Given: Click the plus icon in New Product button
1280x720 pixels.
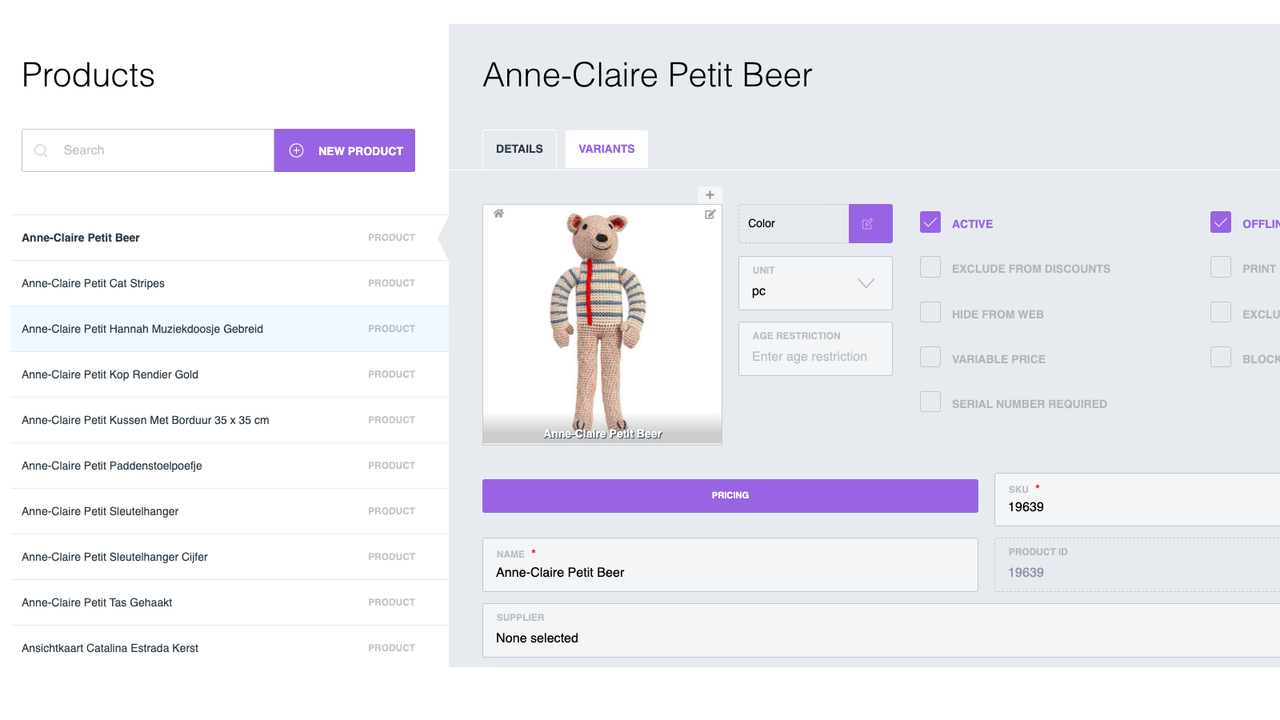Looking at the screenshot, I should tap(296, 150).
